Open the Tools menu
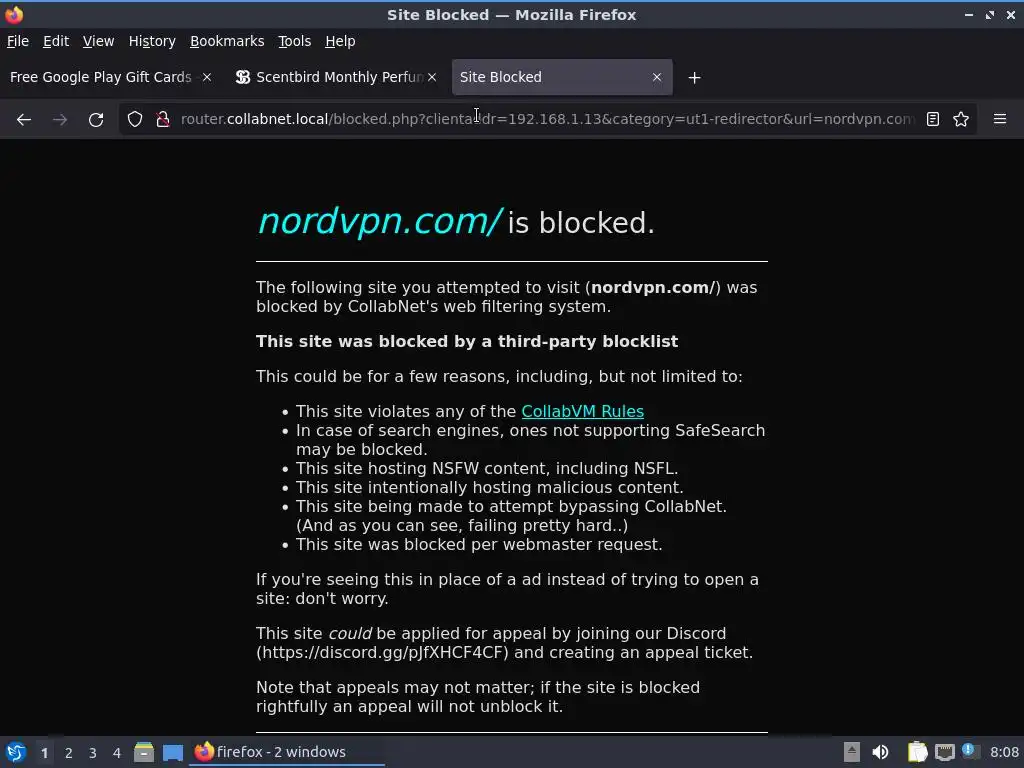This screenshot has height=768, width=1024. coord(295,41)
